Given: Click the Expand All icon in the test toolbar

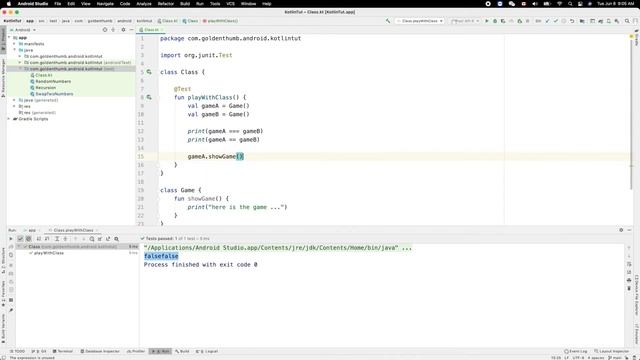Looking at the screenshot, I should click(57, 239).
